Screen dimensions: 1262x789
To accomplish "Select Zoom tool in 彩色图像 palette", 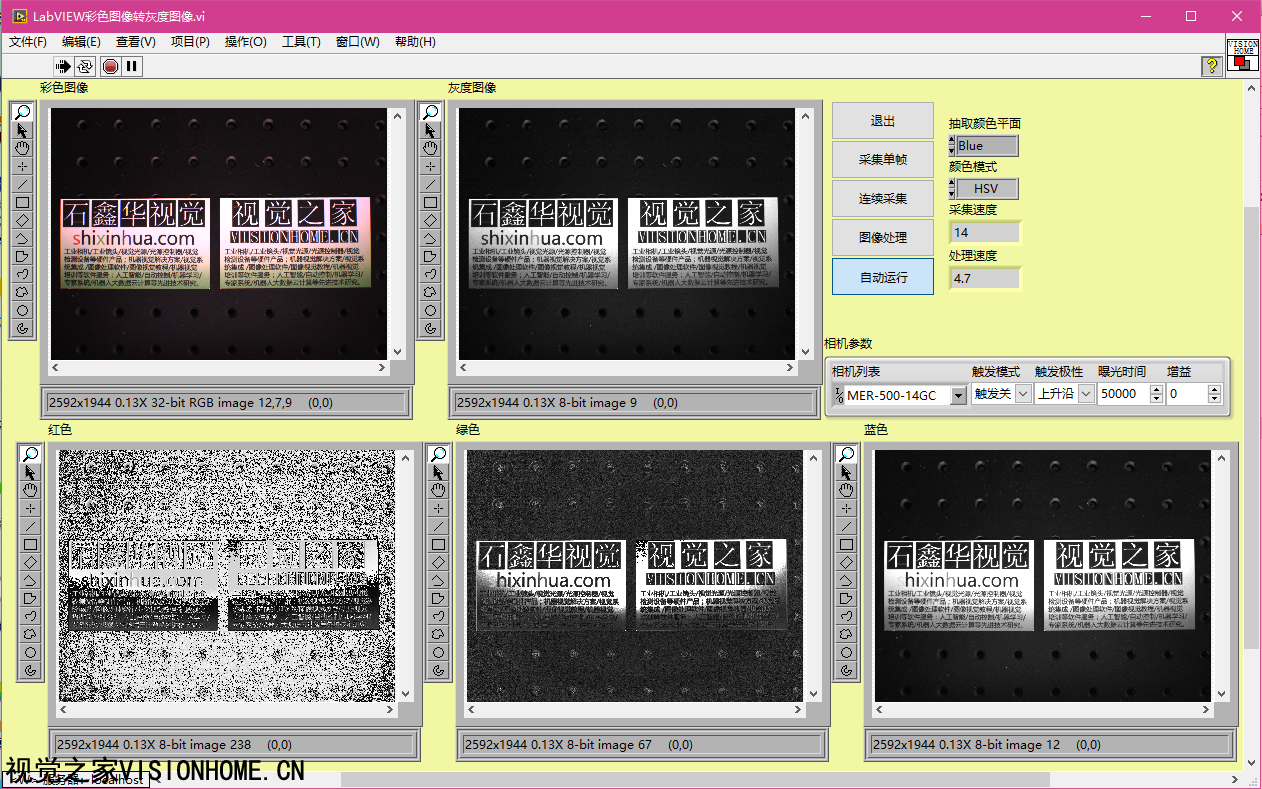I will [22, 112].
